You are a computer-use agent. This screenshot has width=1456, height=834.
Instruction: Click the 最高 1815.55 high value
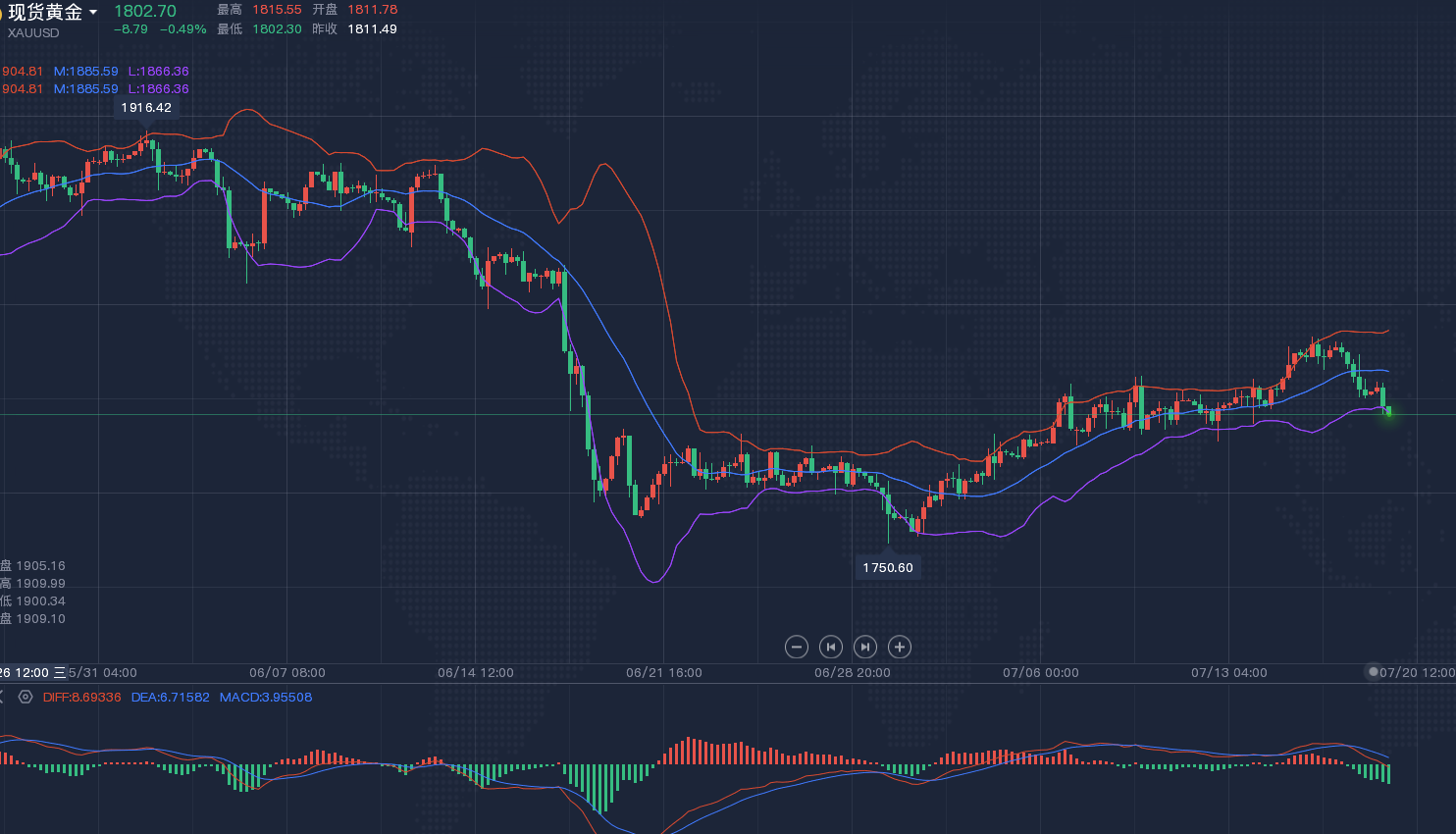pos(277,10)
